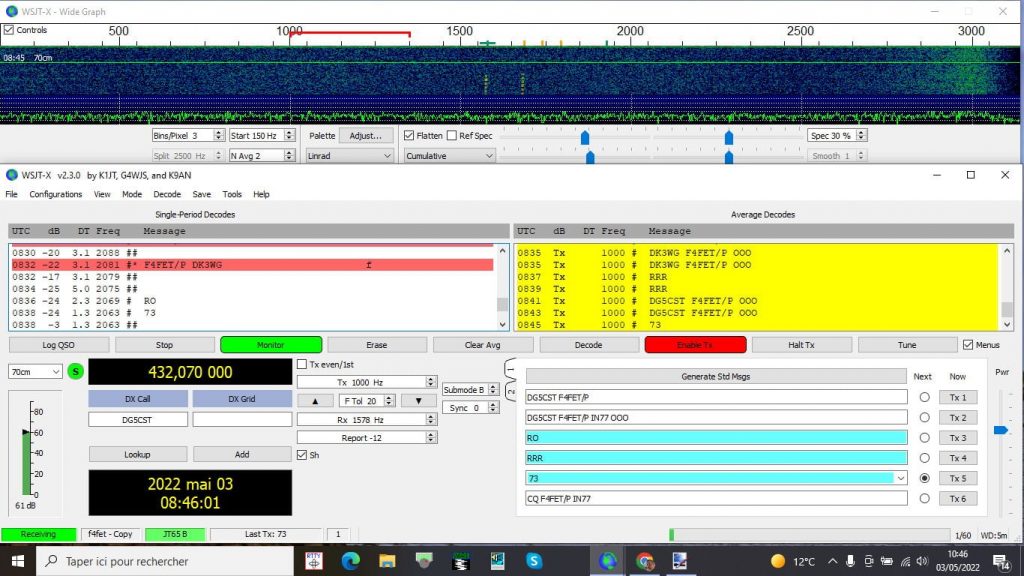
Task: Select Next radio for Tx 2 message
Action: click(924, 417)
